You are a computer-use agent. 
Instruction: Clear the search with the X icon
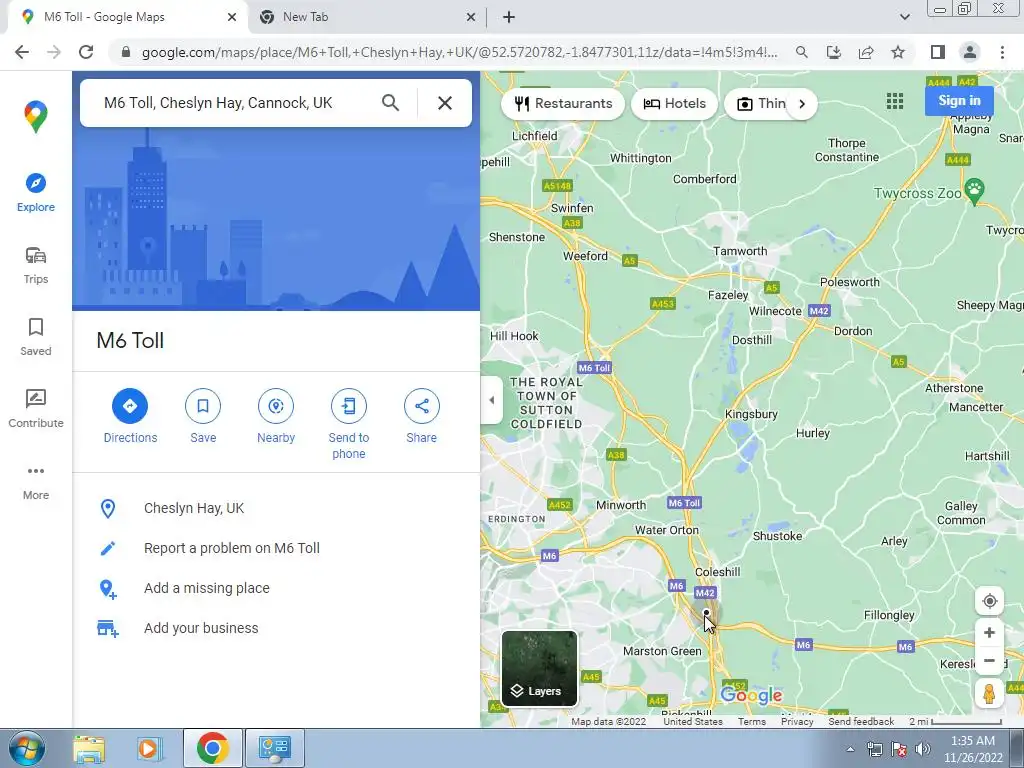(x=445, y=103)
